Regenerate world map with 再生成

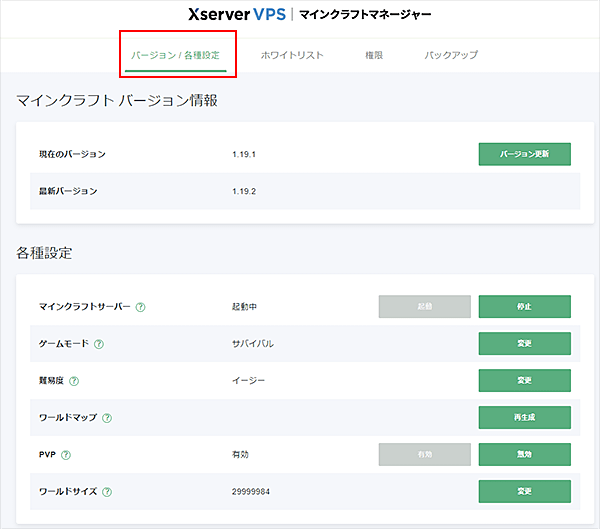pos(525,417)
